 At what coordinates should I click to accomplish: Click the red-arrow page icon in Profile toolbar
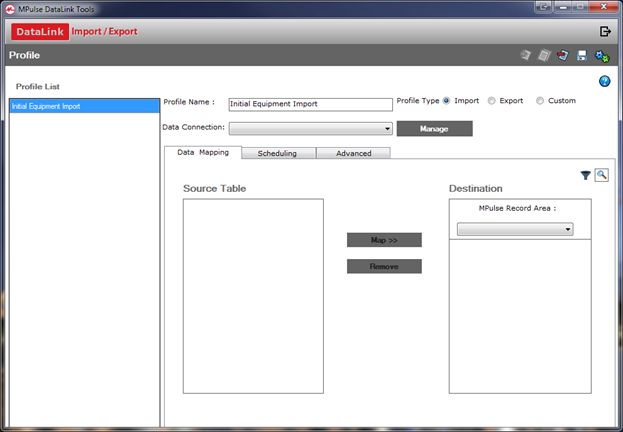563,55
